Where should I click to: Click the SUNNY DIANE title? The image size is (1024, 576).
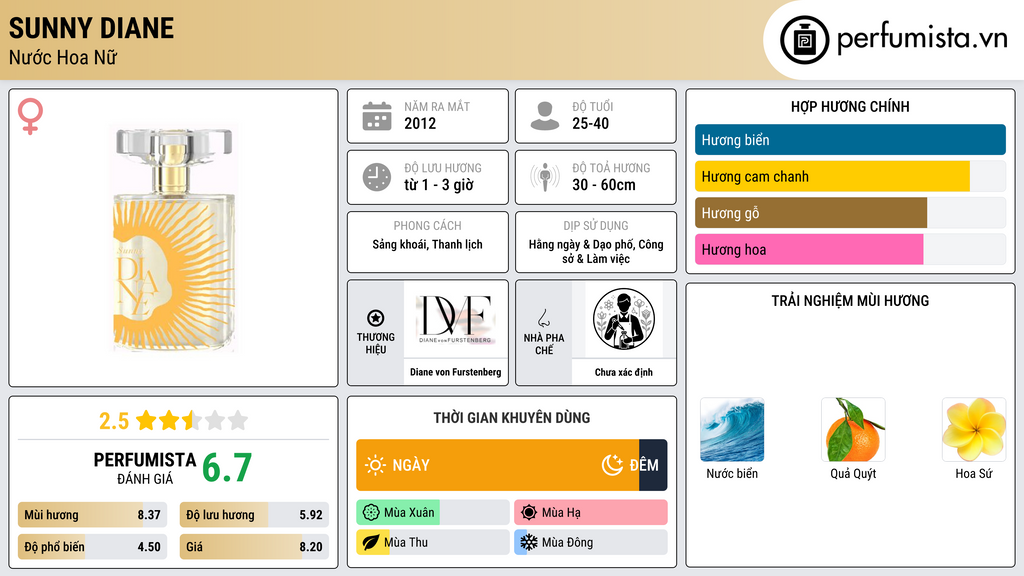pyautogui.click(x=91, y=28)
